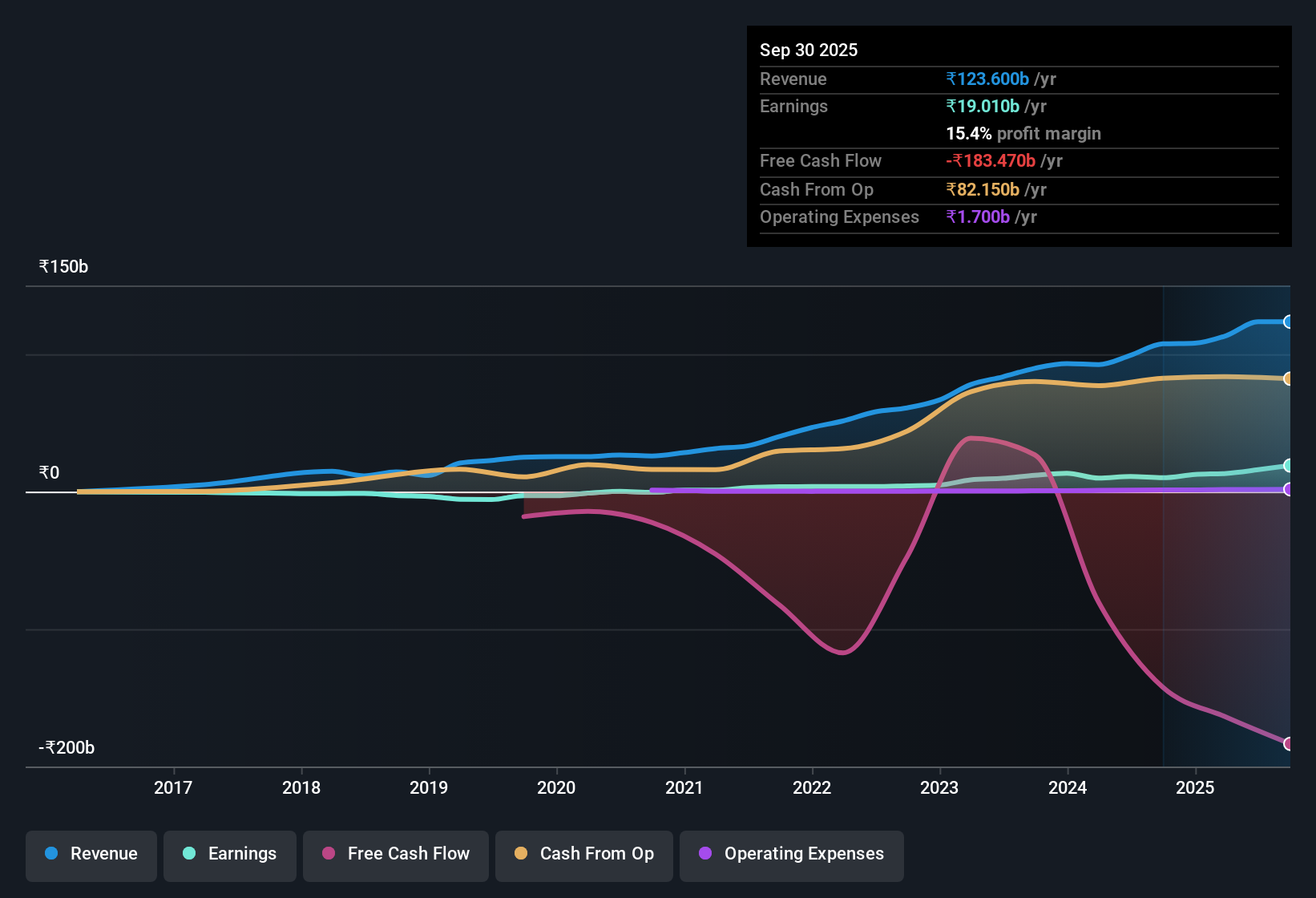Expand the Sep 30 2025 tooltip panel
The image size is (1316, 898).
pyautogui.click(x=809, y=50)
